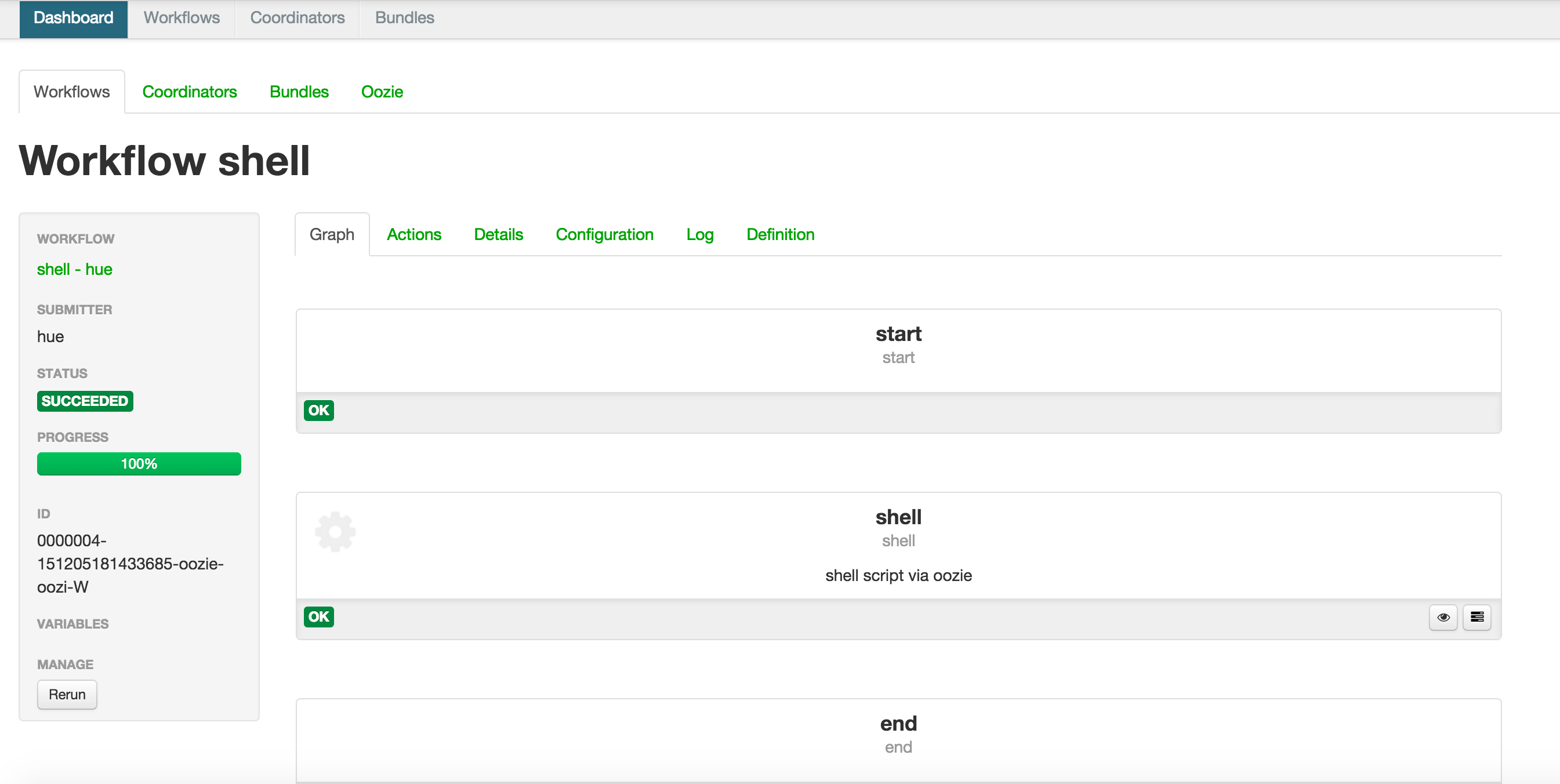Click the OK badge under shell node
Viewport: 1560px width, 784px height.
click(x=318, y=616)
